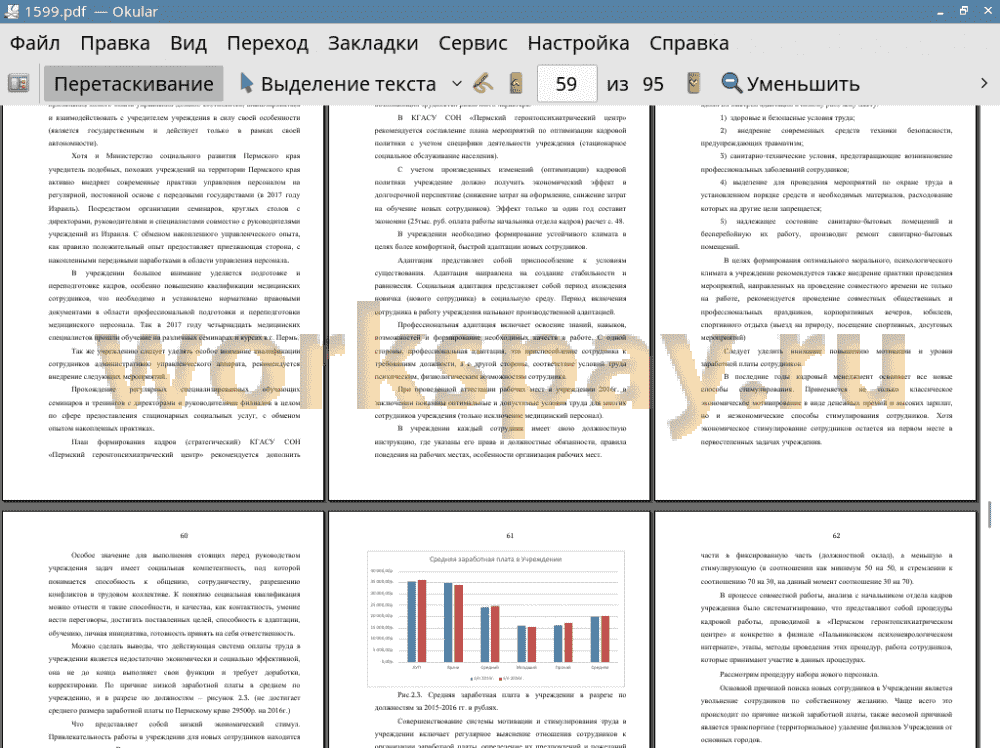This screenshot has height=748, width=1000.
Task: Click the "из" label before the page count
Action: pos(617,84)
